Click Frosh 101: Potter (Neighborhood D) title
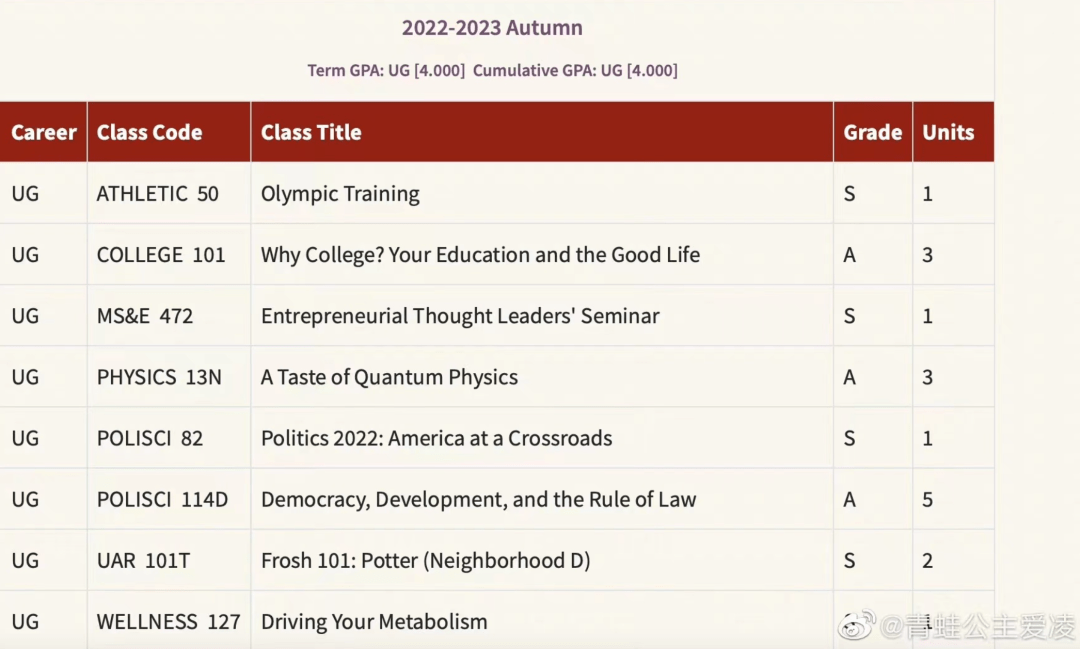 pos(425,560)
